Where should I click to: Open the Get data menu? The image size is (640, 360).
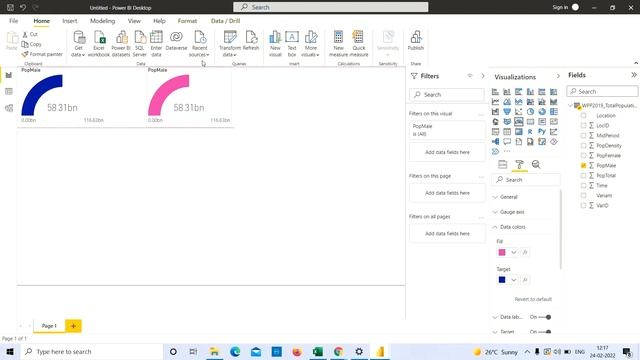[x=78, y=44]
